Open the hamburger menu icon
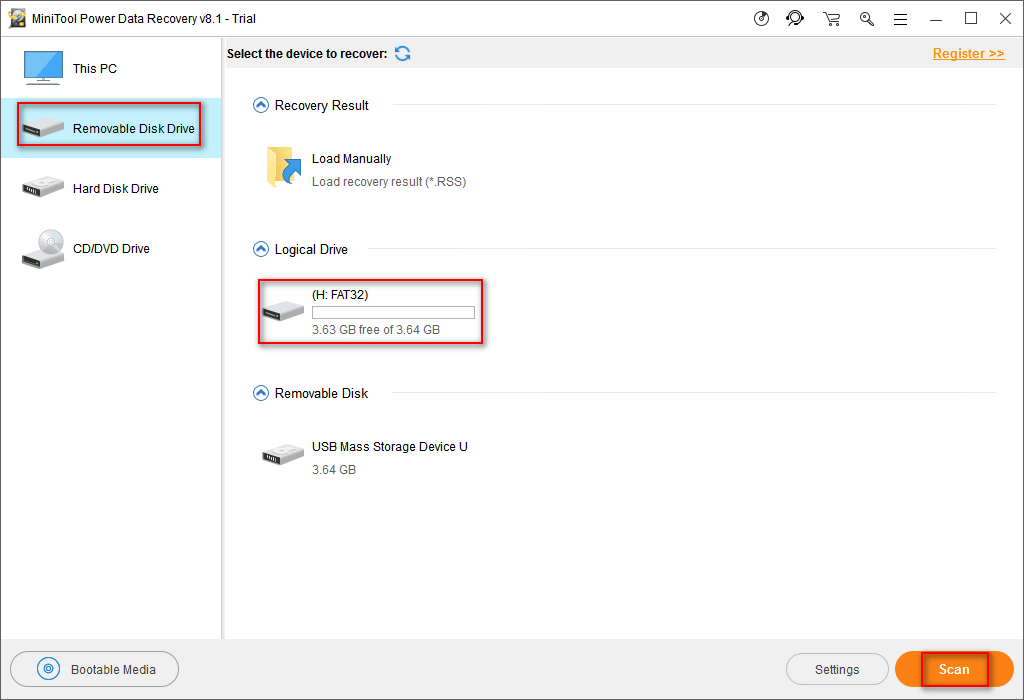The height and width of the screenshot is (700, 1024). 901,20
